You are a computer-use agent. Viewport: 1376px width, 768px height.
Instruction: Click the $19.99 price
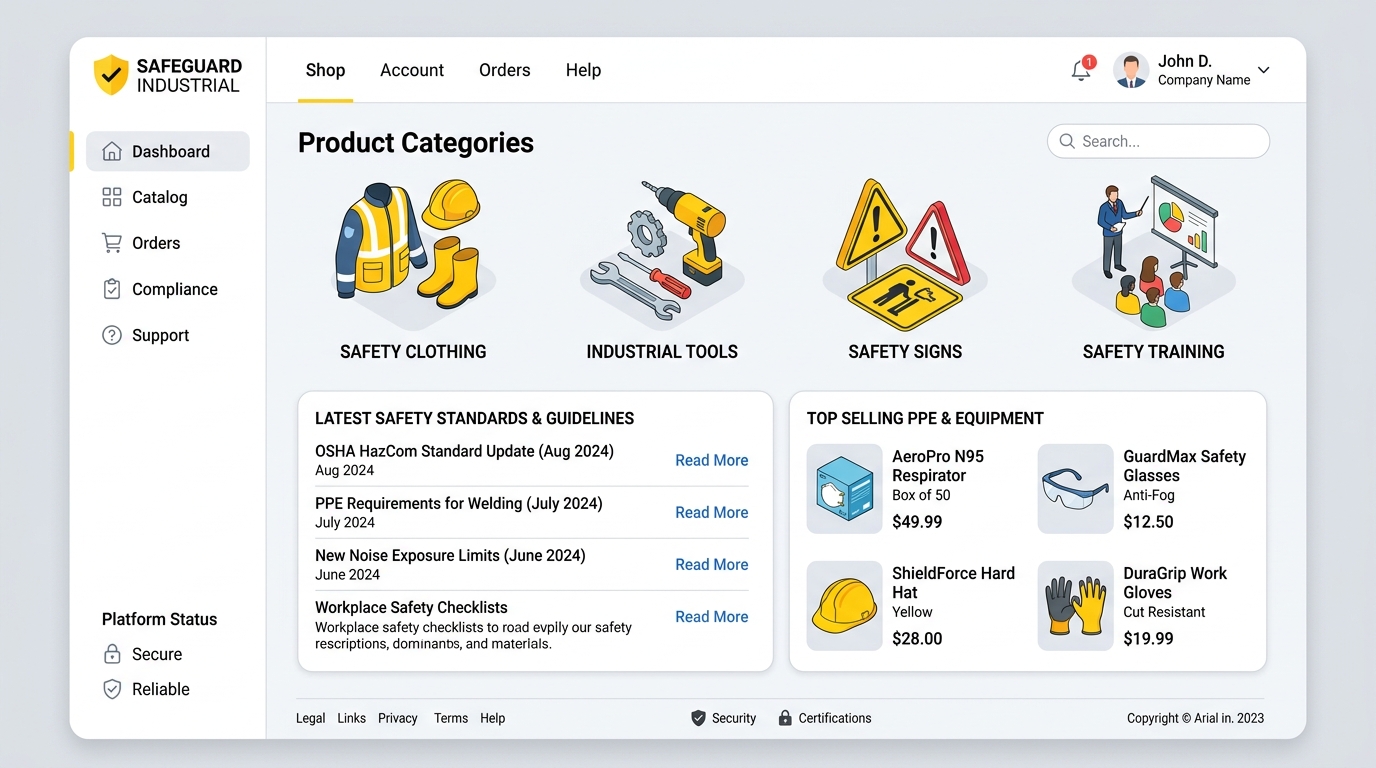pyautogui.click(x=1148, y=639)
